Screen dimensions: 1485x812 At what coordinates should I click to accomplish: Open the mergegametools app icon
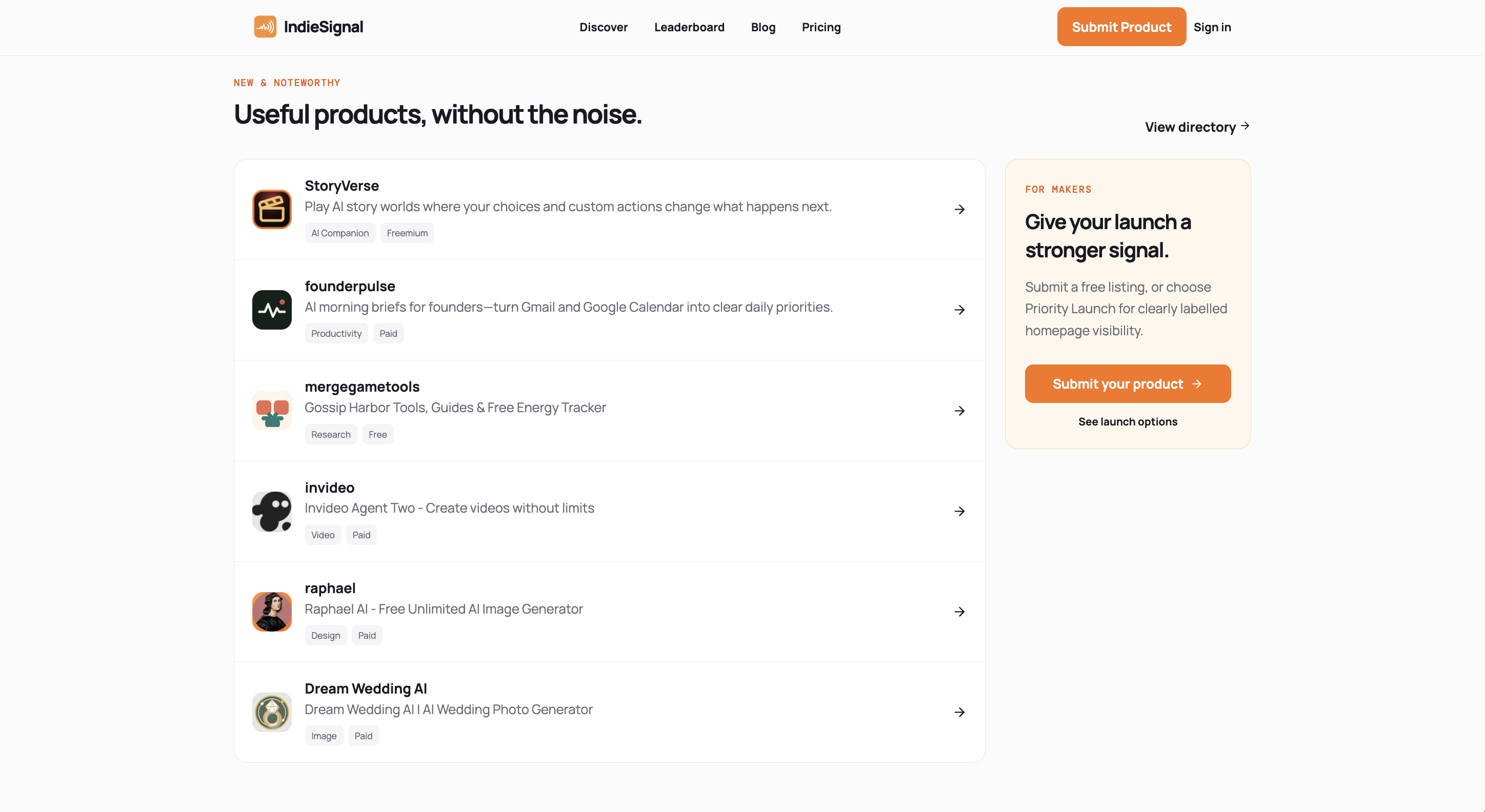pyautogui.click(x=272, y=410)
